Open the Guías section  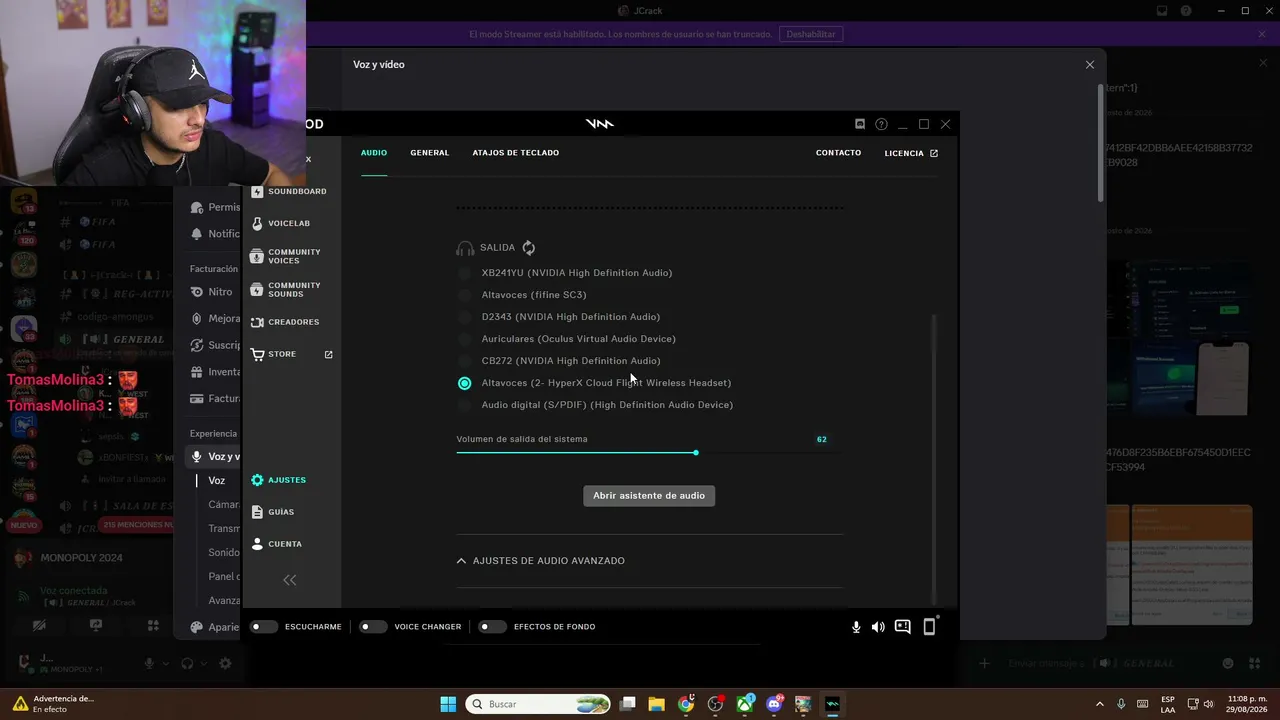coord(273,512)
